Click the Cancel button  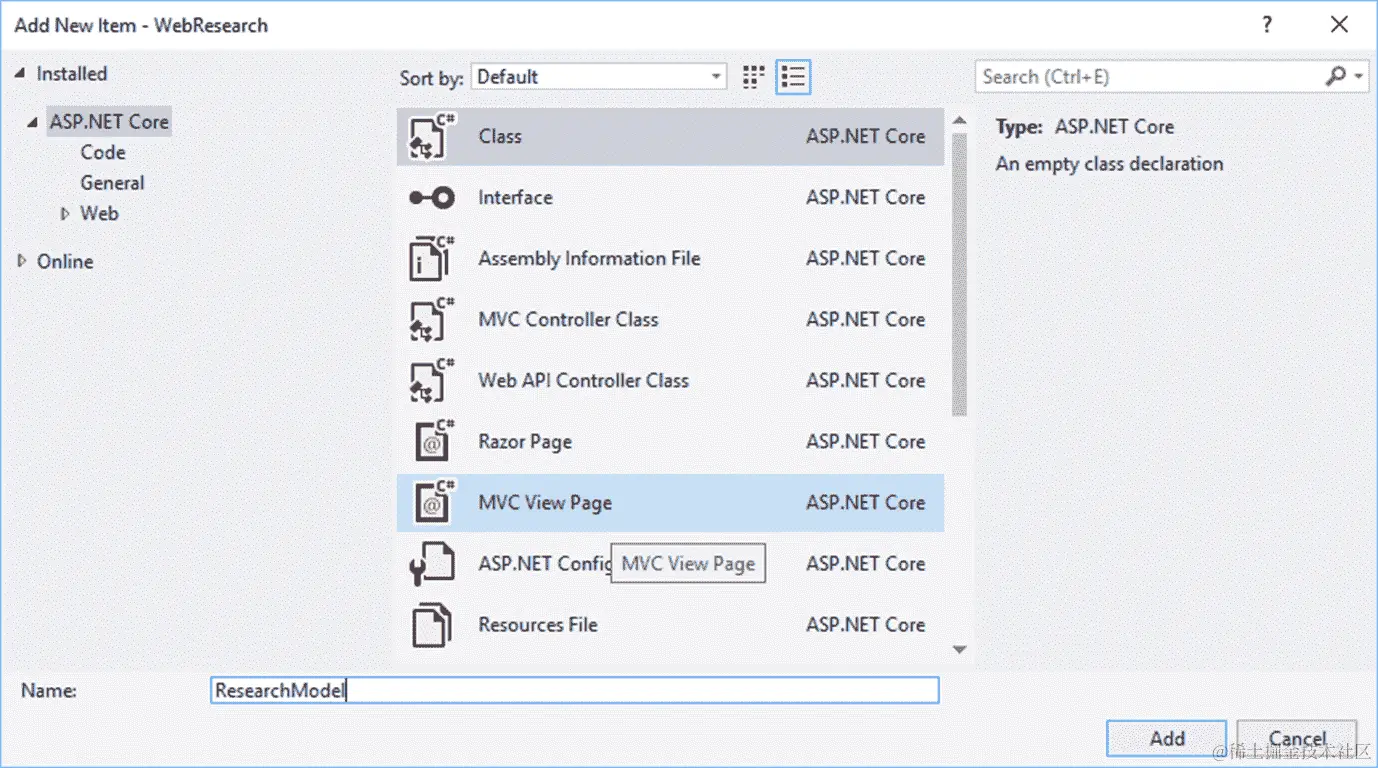[1297, 738]
